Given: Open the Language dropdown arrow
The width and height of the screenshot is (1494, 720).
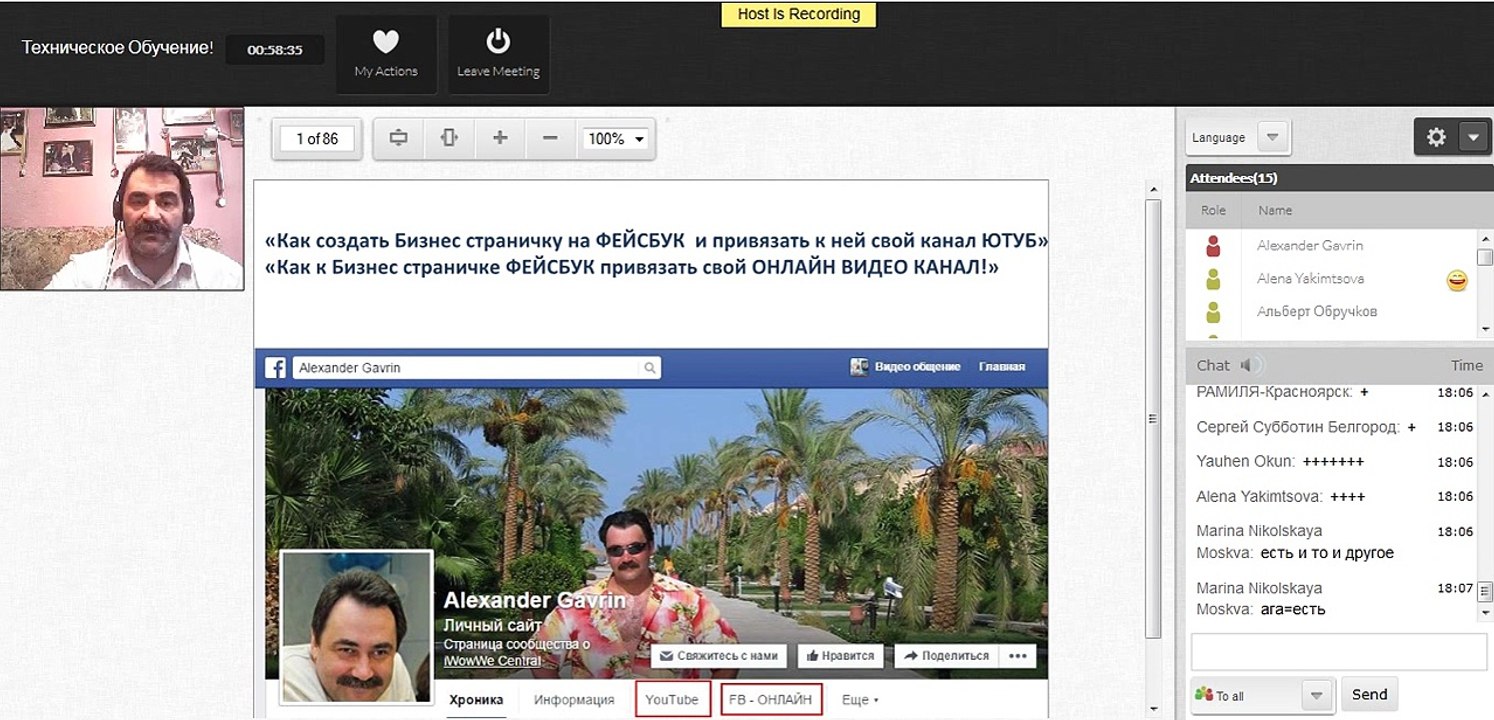Looking at the screenshot, I should [x=1272, y=137].
